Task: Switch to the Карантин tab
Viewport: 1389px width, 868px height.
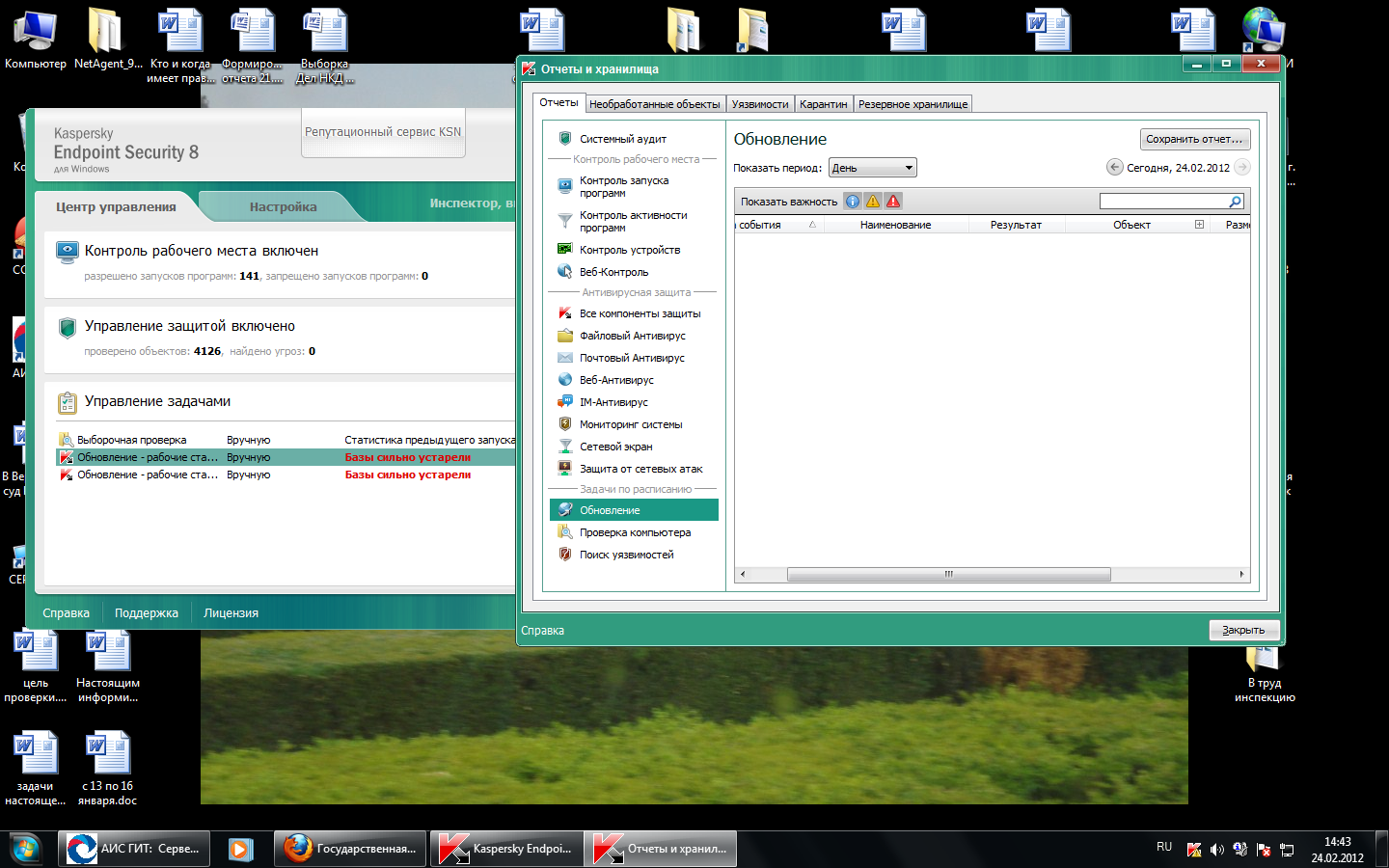Action: point(823,104)
